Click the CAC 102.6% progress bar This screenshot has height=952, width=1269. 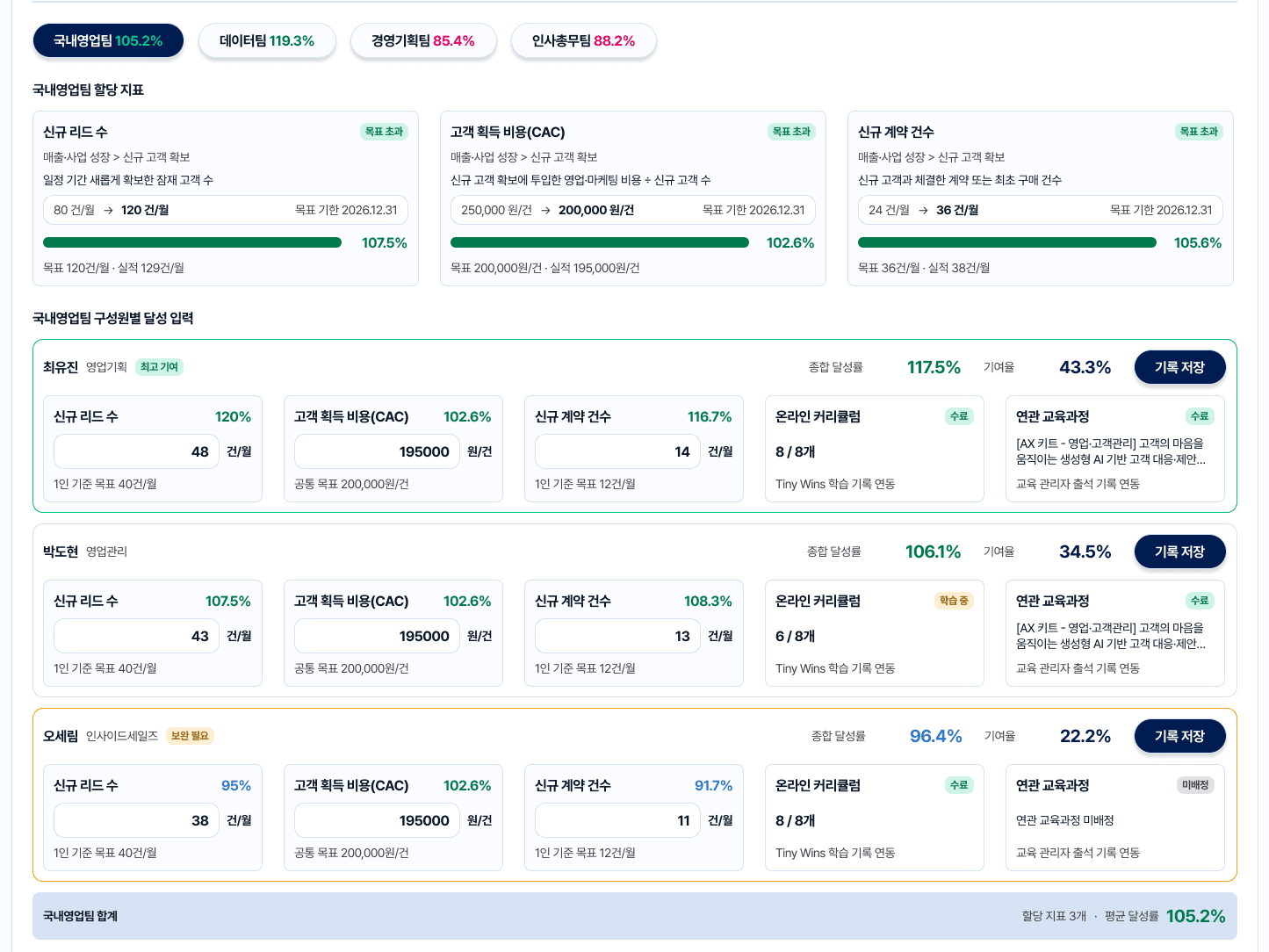pos(600,242)
